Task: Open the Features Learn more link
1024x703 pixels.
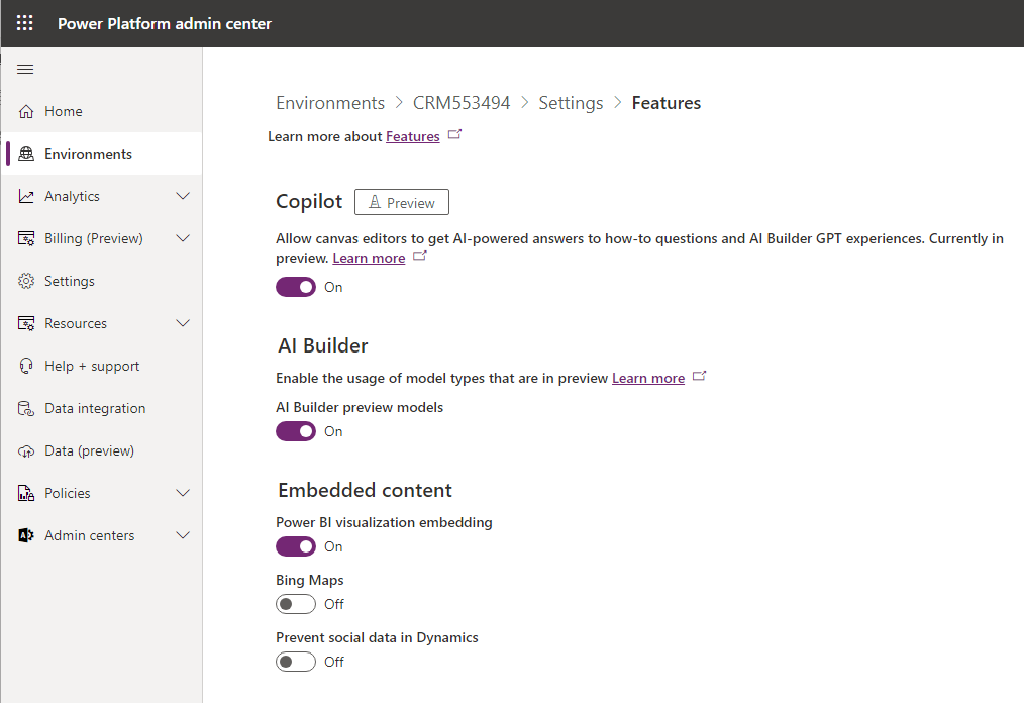Action: tap(414, 135)
